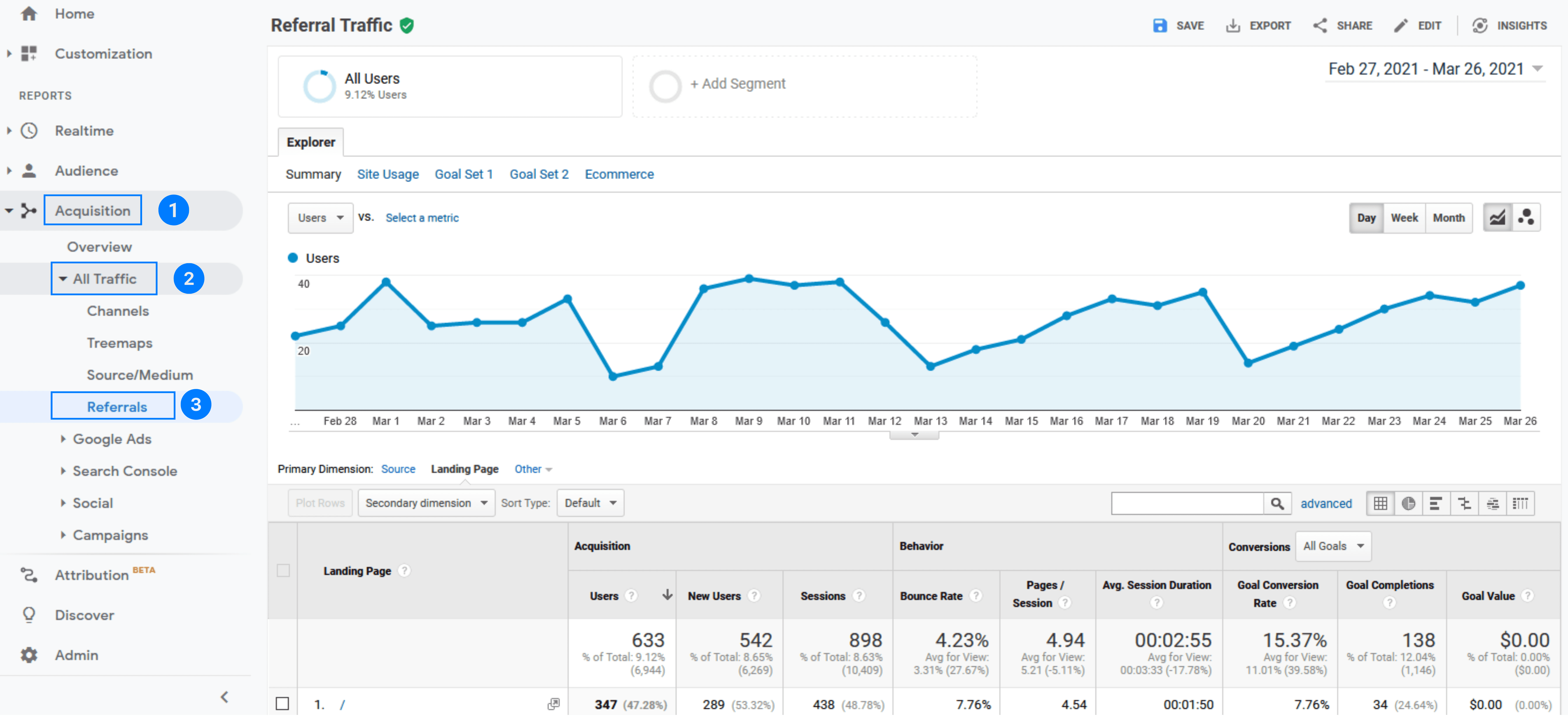Switch to the Site Usage tab
This screenshot has width=1568, height=717.
[x=388, y=175]
